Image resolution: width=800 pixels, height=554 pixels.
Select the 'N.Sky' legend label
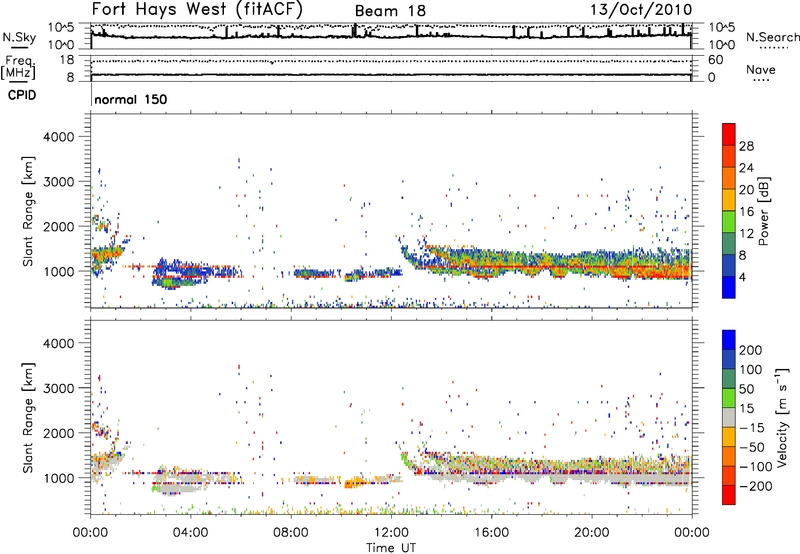(x=19, y=37)
